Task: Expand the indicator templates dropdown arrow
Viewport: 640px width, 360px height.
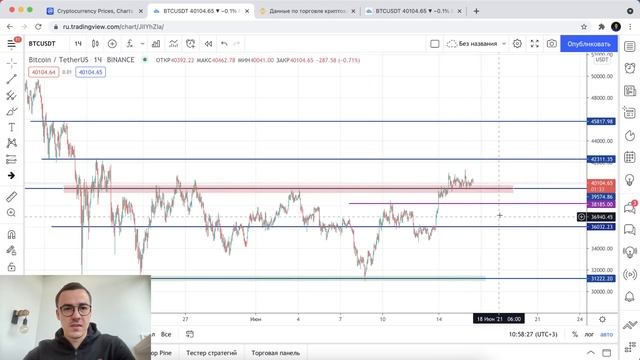Action: click(x=142, y=44)
